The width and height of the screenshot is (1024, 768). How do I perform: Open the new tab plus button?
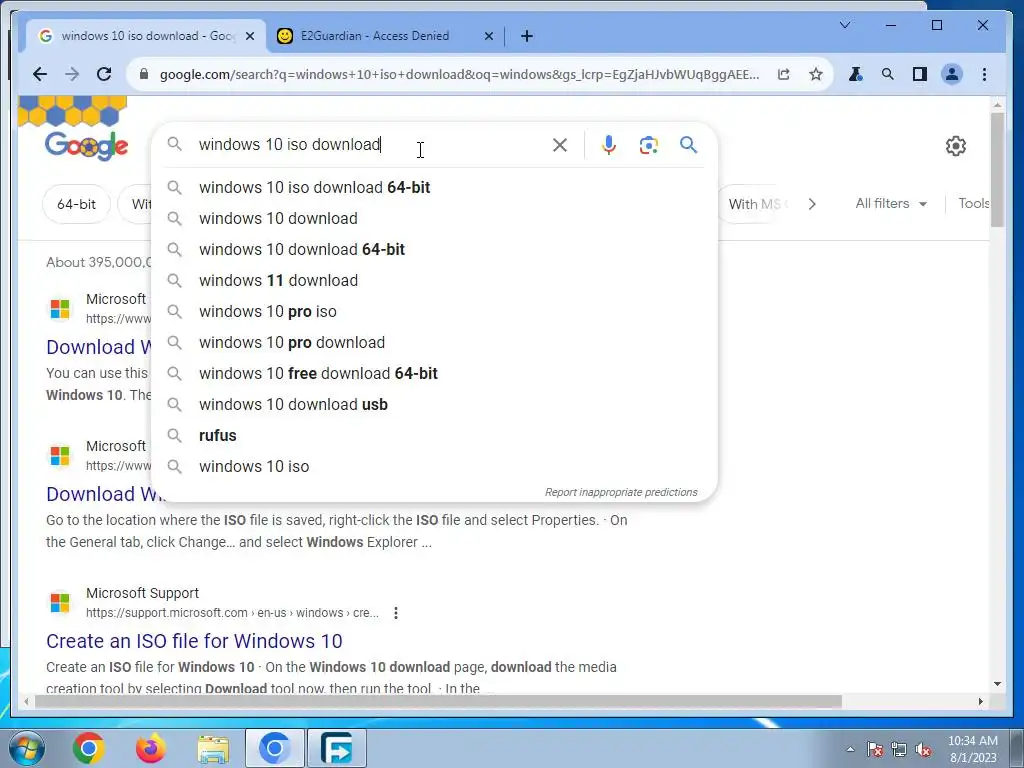tap(527, 37)
